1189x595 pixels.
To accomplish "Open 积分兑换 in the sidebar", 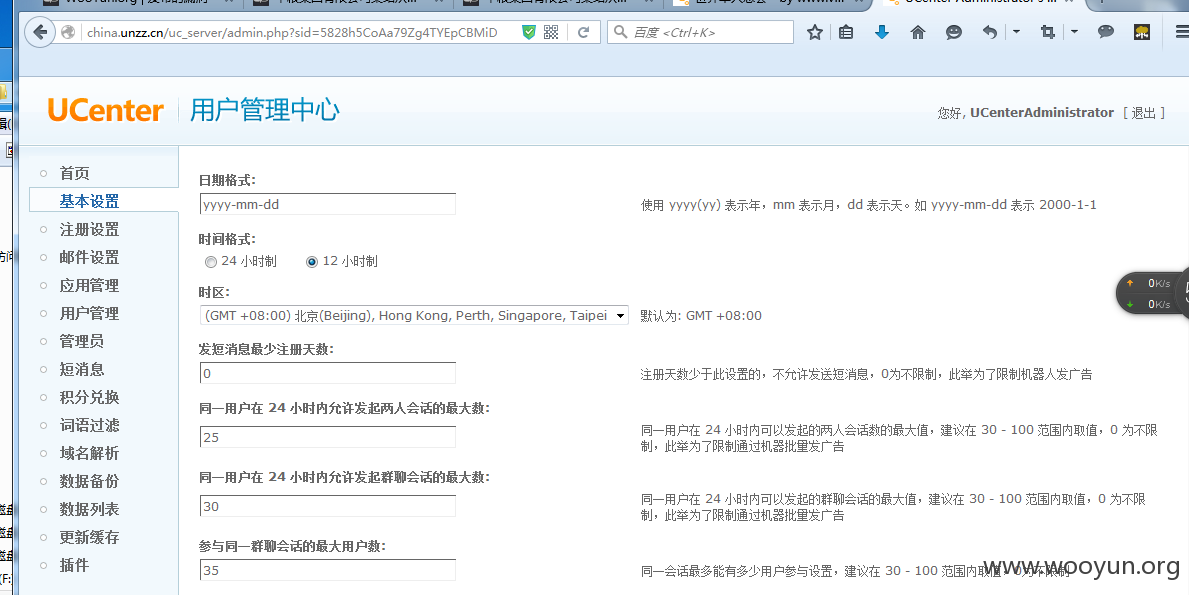I will (89, 398).
